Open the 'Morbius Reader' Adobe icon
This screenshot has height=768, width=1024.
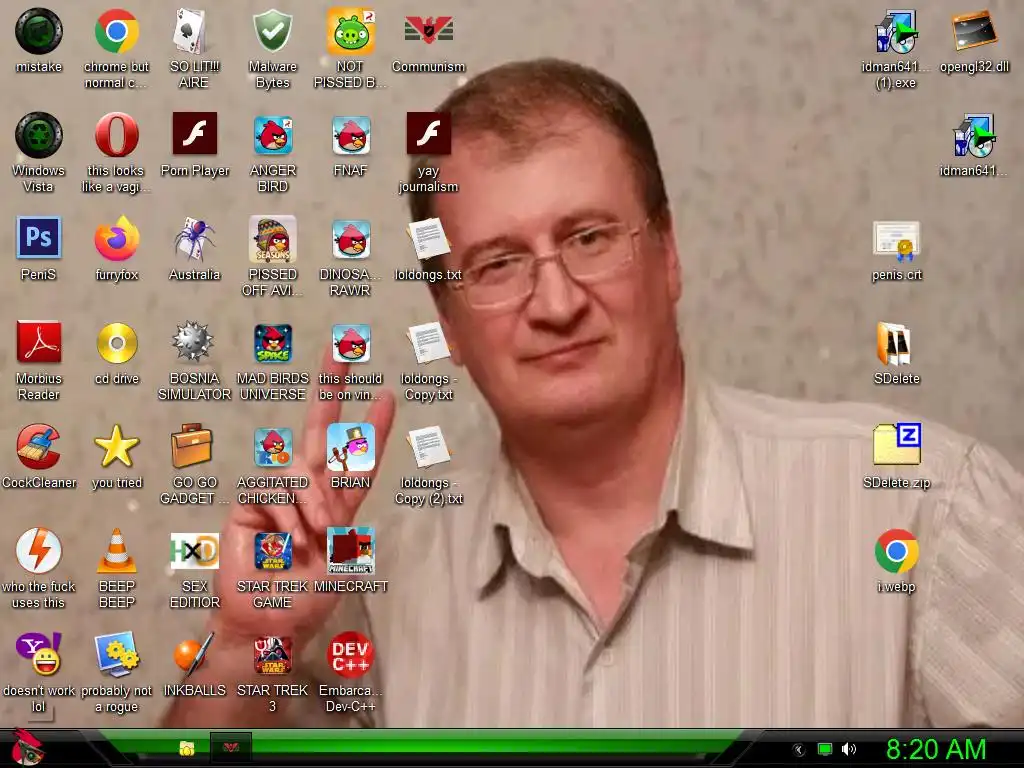[39, 342]
